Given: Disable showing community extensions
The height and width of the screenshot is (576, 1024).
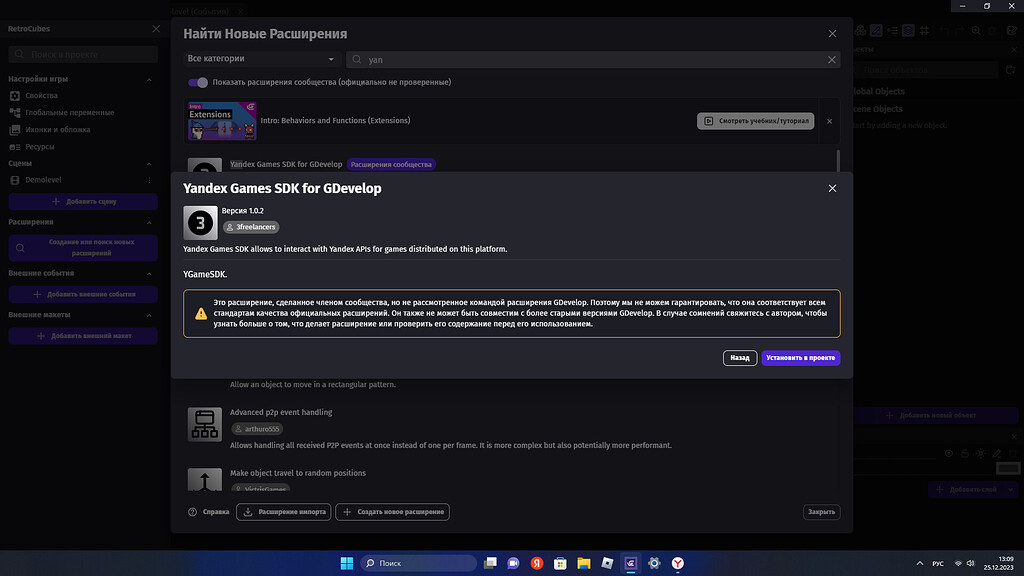Looking at the screenshot, I should [x=198, y=82].
